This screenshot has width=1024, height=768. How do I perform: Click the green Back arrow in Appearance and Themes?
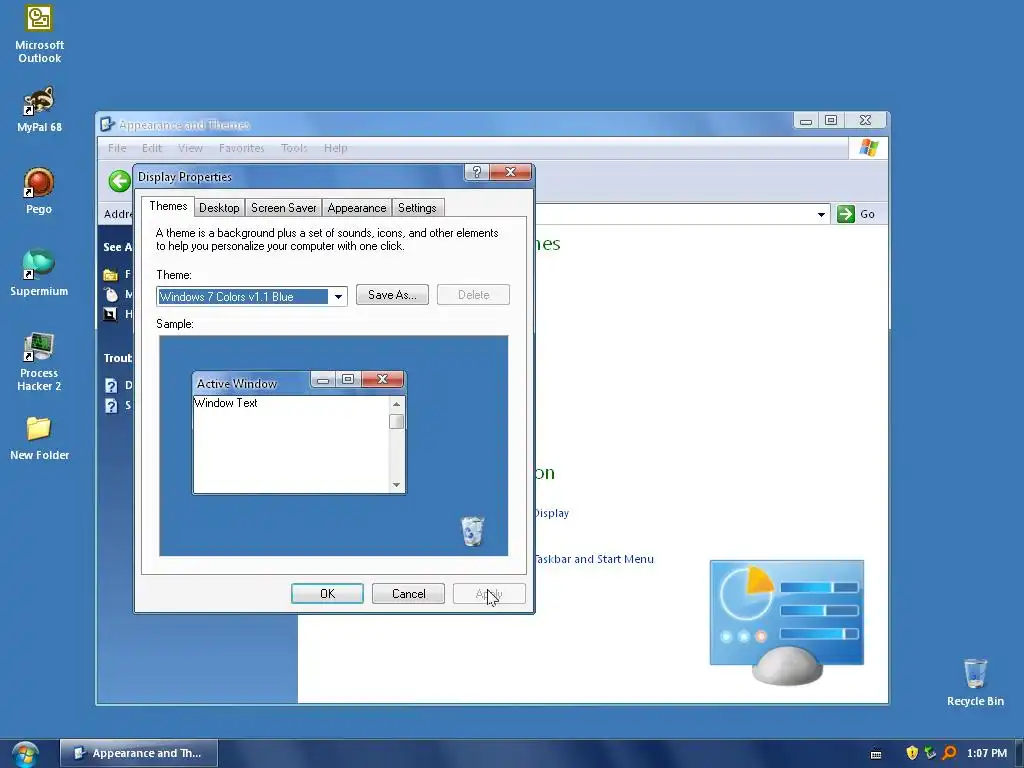pyautogui.click(x=120, y=181)
